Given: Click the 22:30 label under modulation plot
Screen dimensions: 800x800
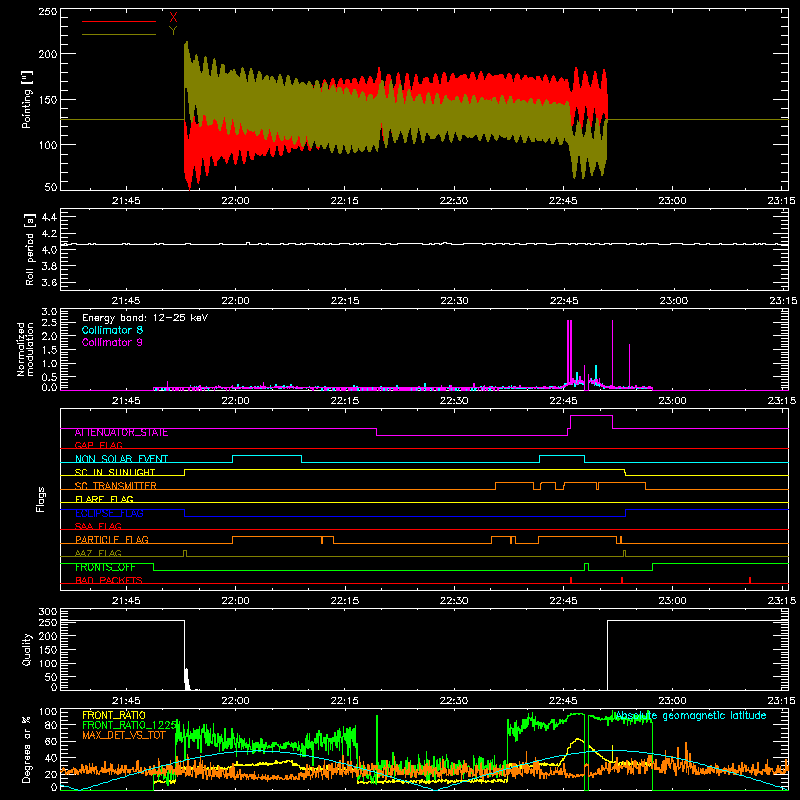Looking at the screenshot, I should 454,401.
